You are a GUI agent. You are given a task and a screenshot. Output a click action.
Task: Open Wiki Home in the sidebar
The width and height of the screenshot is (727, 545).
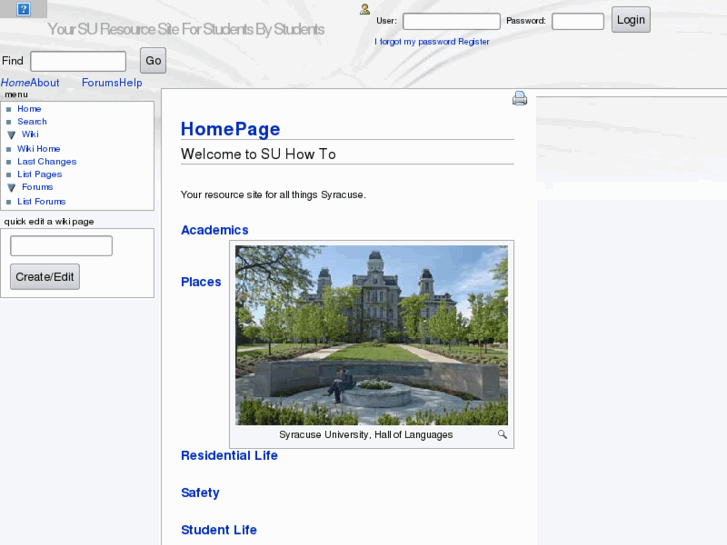point(38,149)
